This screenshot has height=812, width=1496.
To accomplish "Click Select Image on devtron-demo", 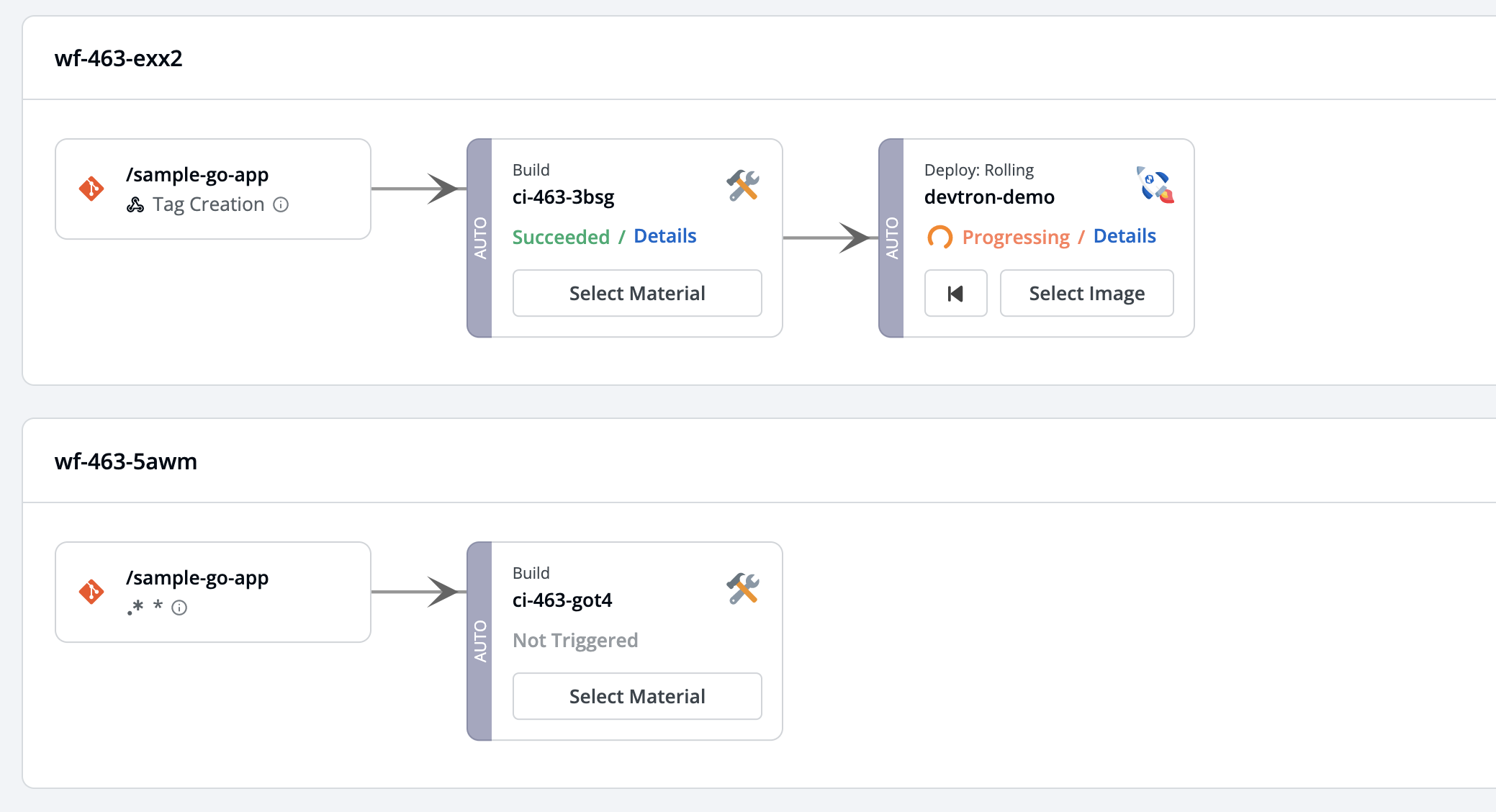I will tap(1086, 294).
